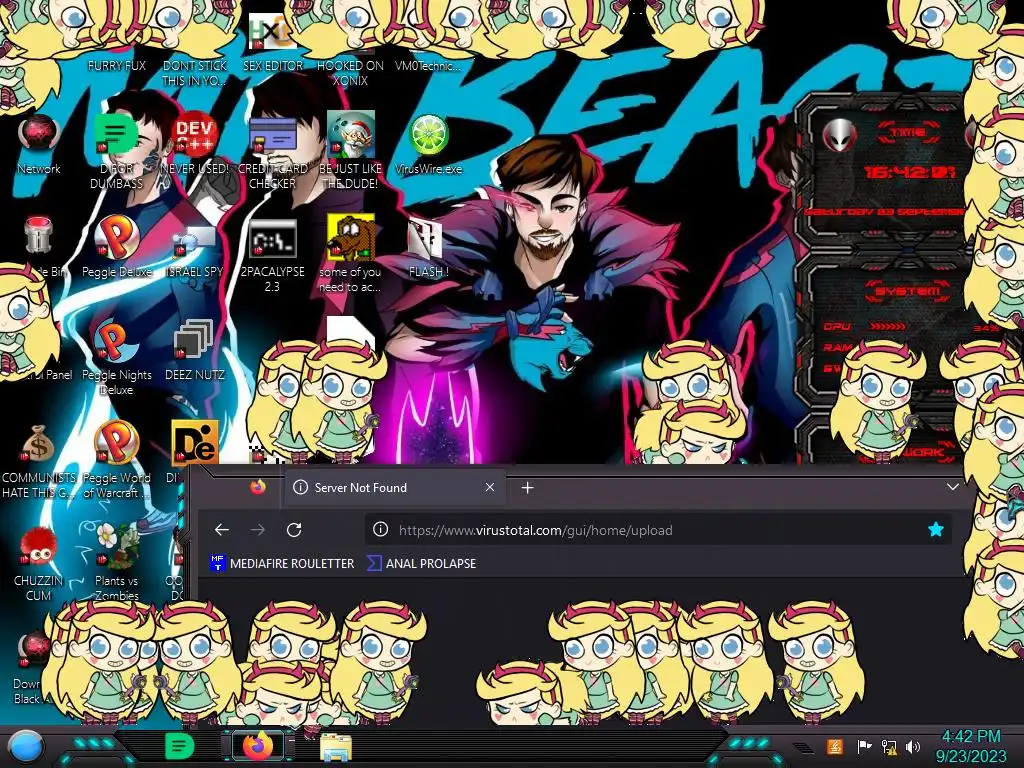Expand the Firefox list all tabs chevron
This screenshot has height=768, width=1024.
click(x=953, y=487)
